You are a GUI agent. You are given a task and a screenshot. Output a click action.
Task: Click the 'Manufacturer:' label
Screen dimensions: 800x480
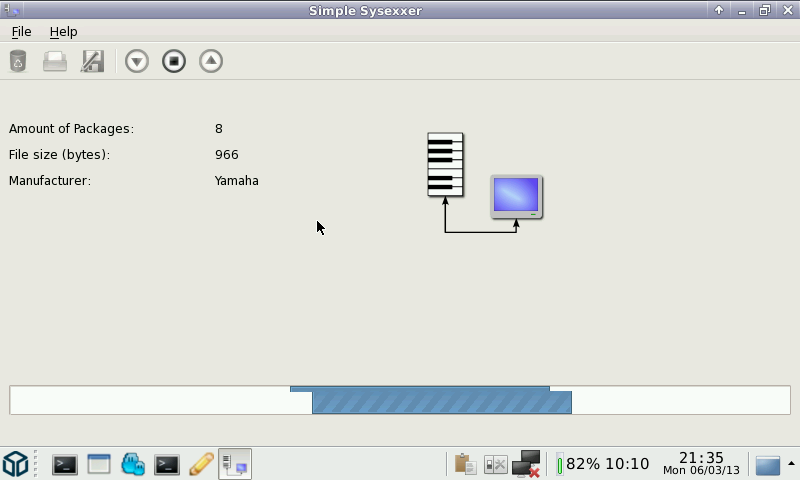[x=50, y=181]
